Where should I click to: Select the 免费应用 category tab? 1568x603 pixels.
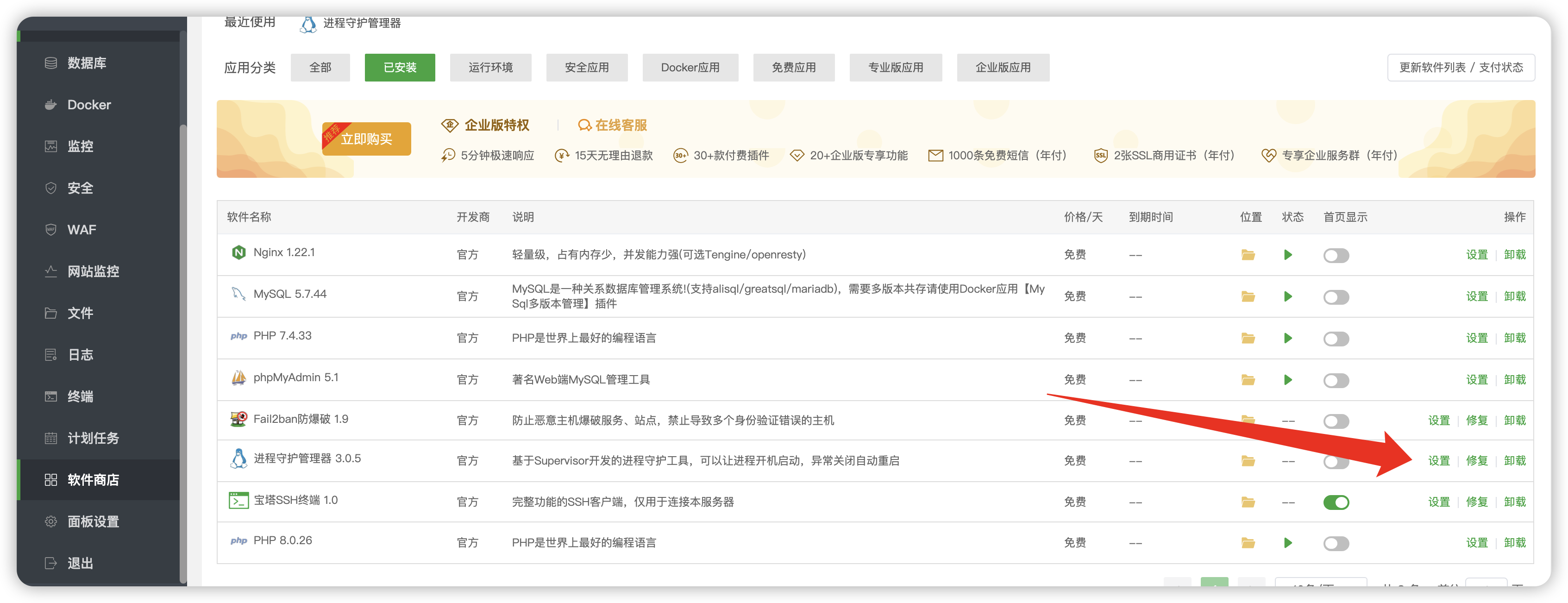tap(794, 68)
